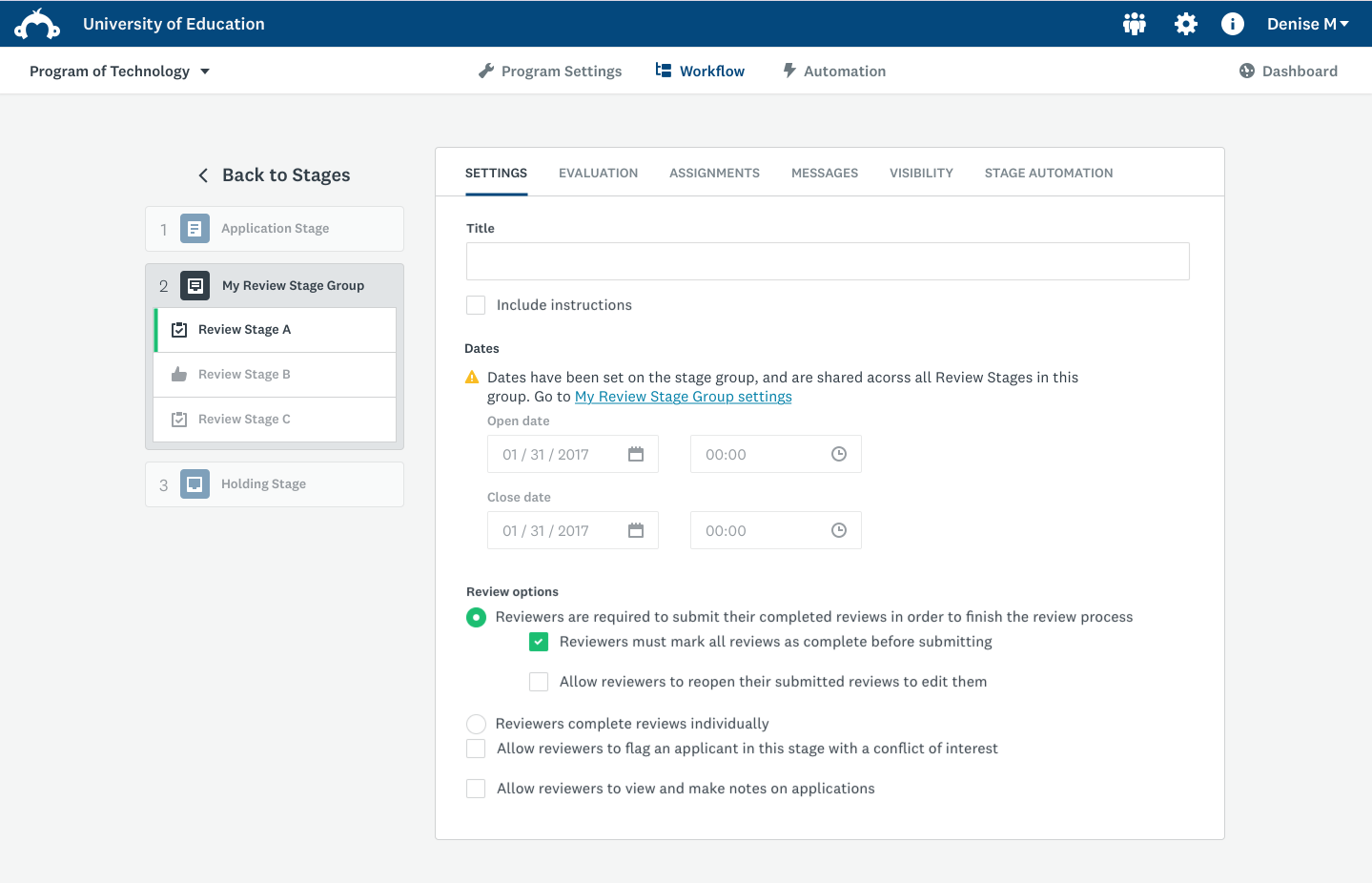The image size is (1372, 883).
Task: Click the info circle icon
Action: (x=1232, y=24)
